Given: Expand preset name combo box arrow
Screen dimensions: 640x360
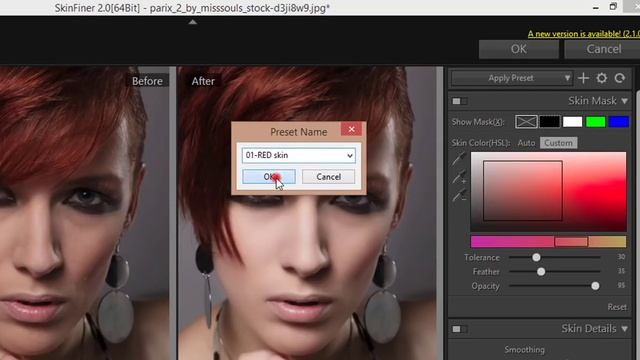Looking at the screenshot, I should 349,156.
